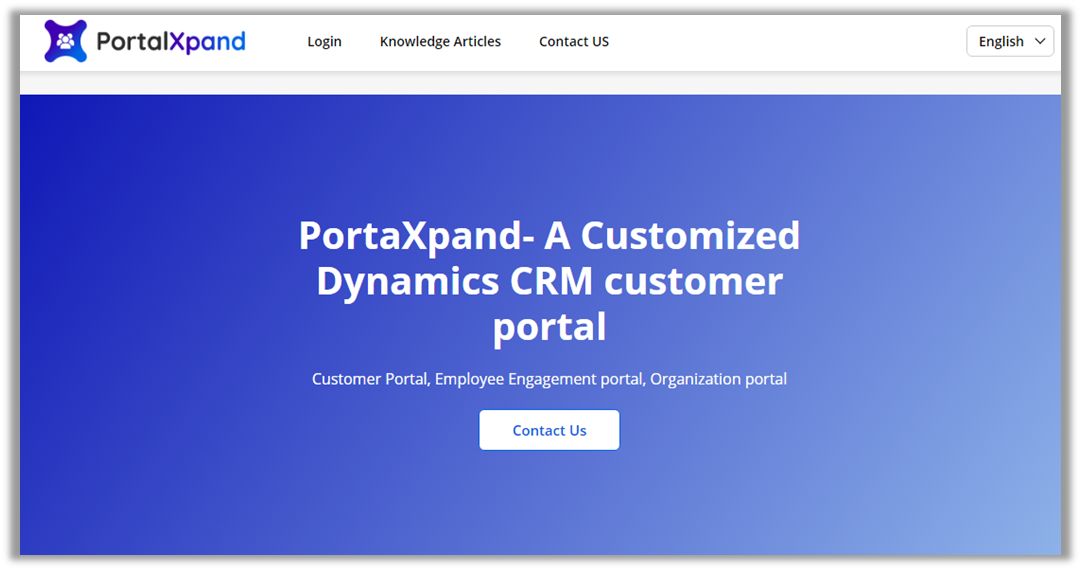Click the "PortaXpand- A Customized" heading line
1081x570 pixels.
point(549,236)
